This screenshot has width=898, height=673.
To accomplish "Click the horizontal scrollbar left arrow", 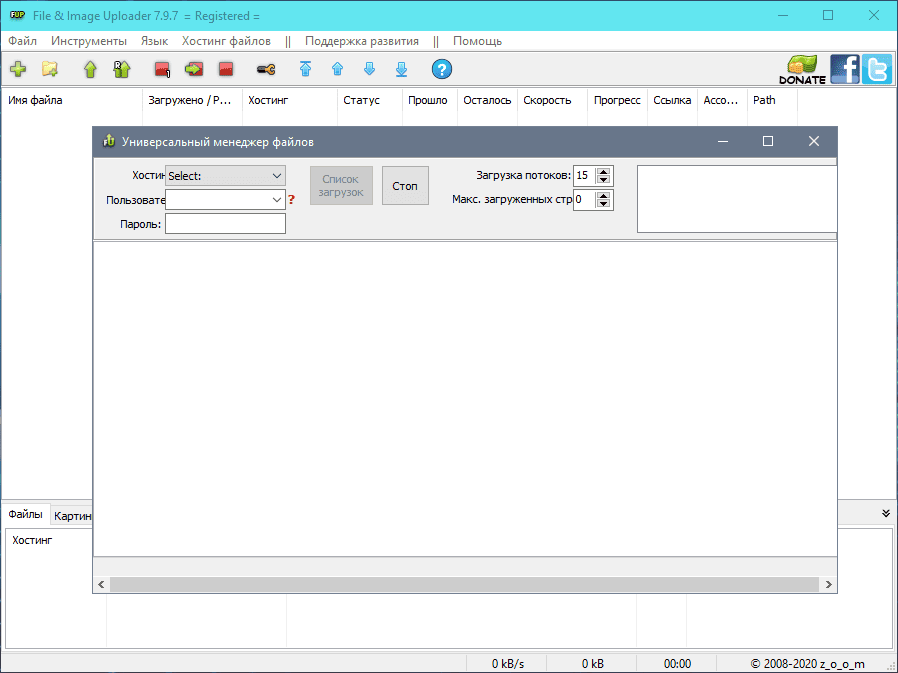I will [101, 585].
